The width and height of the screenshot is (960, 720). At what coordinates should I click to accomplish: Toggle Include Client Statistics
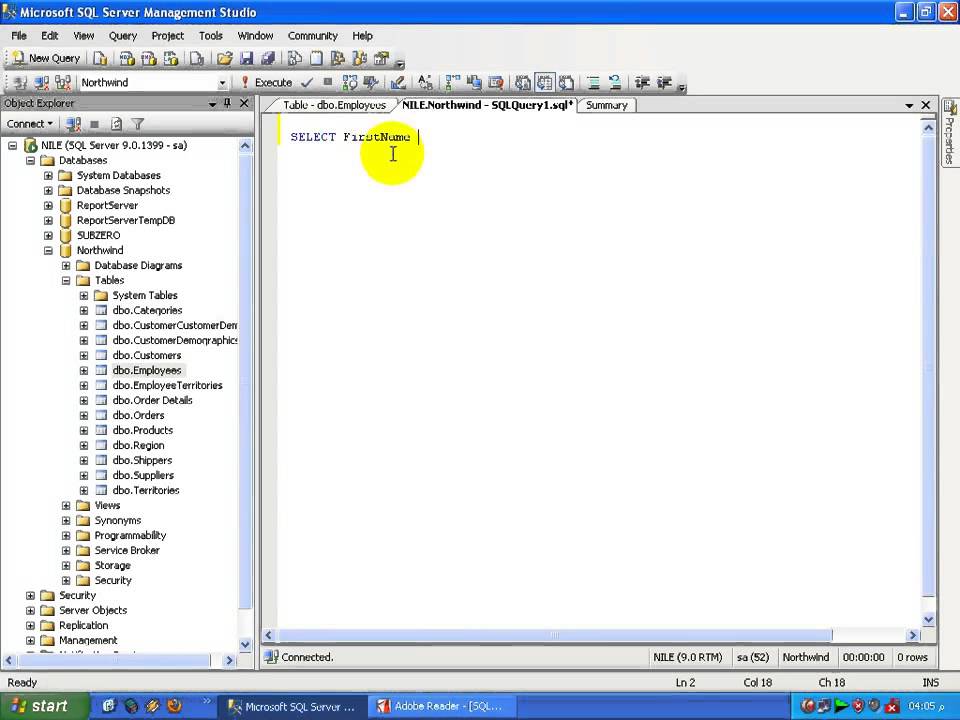(x=474, y=82)
